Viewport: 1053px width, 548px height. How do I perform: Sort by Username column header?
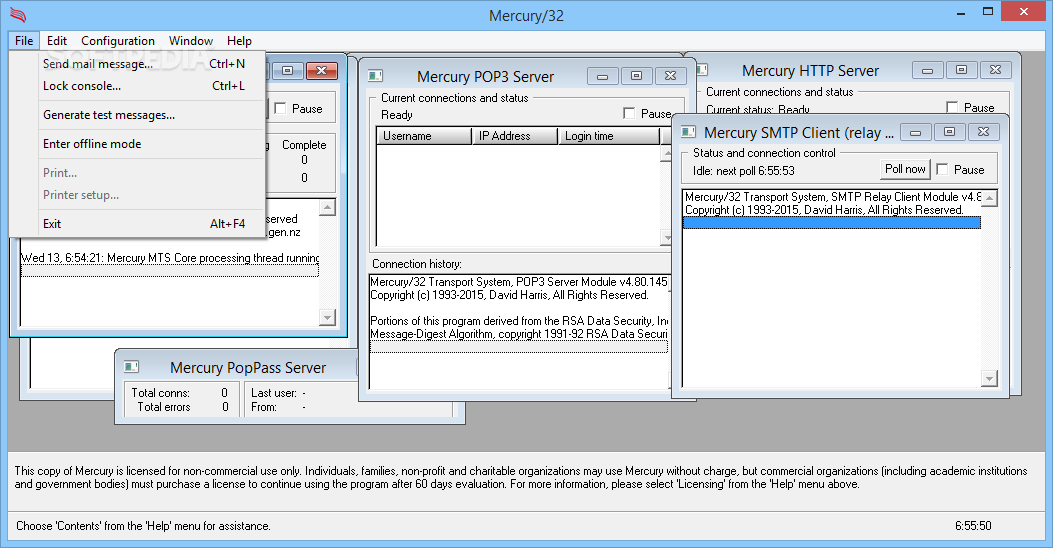point(424,136)
